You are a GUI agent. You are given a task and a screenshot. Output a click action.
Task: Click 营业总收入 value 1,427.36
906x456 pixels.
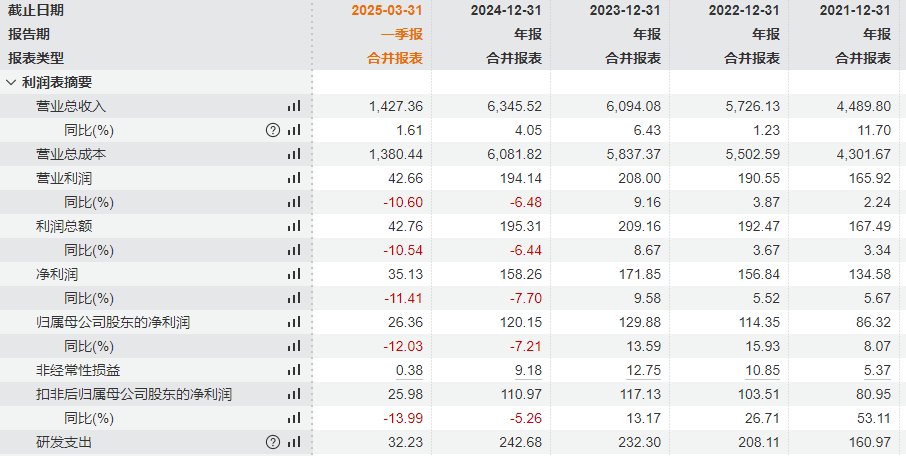395,106
